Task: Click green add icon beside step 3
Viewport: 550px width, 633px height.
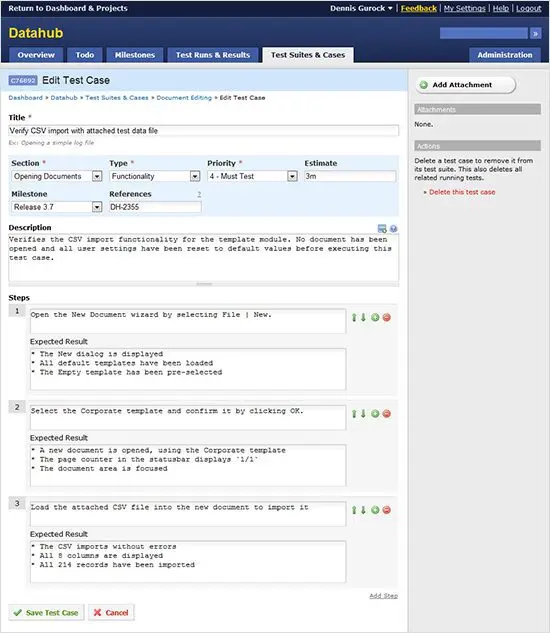Action: click(375, 510)
